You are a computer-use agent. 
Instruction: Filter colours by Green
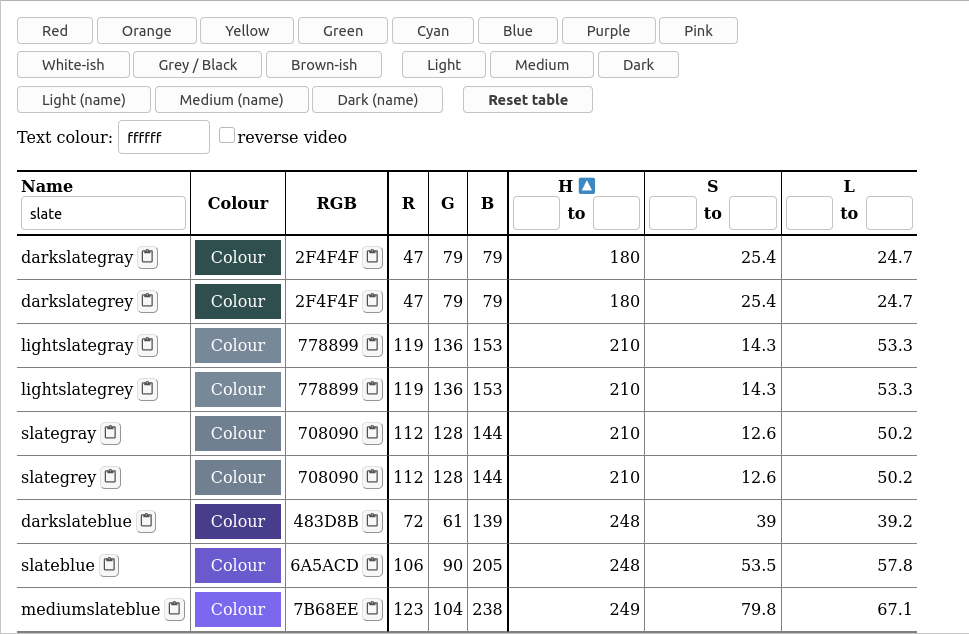[342, 30]
